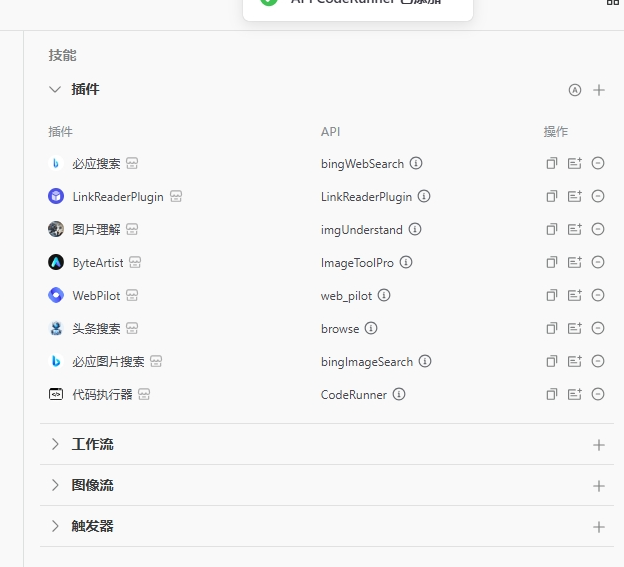The image size is (624, 567).
Task: Add an image flow with 图像流 plus icon
Action: click(599, 486)
